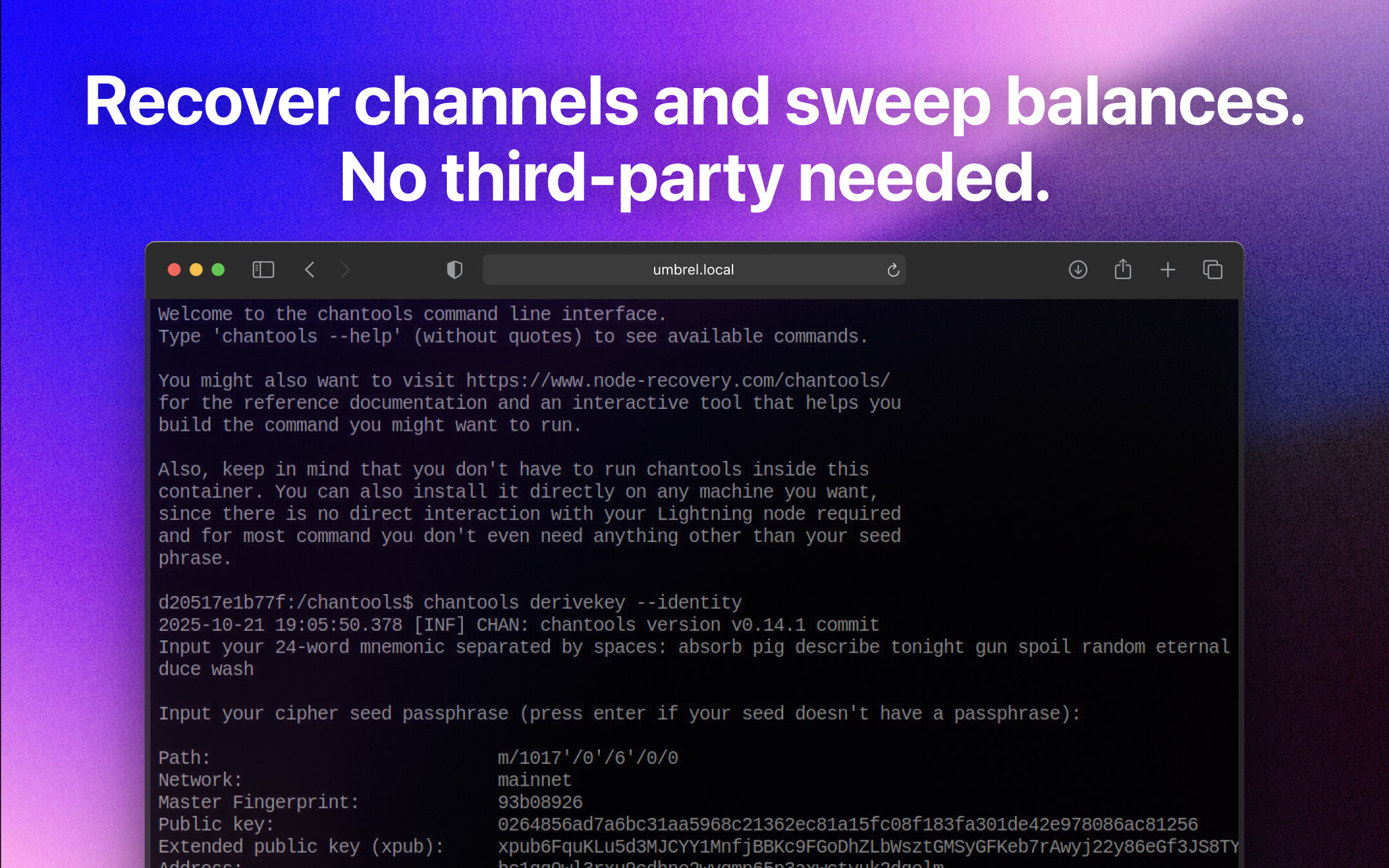
Task: Click the Path value m/1017'/0'/6'/0/0
Action: point(587,757)
